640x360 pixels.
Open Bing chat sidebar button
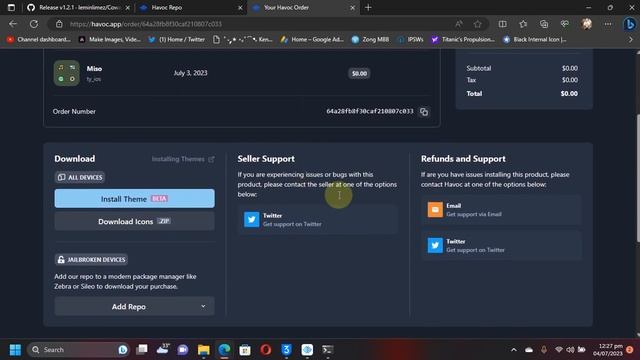tap(629, 24)
